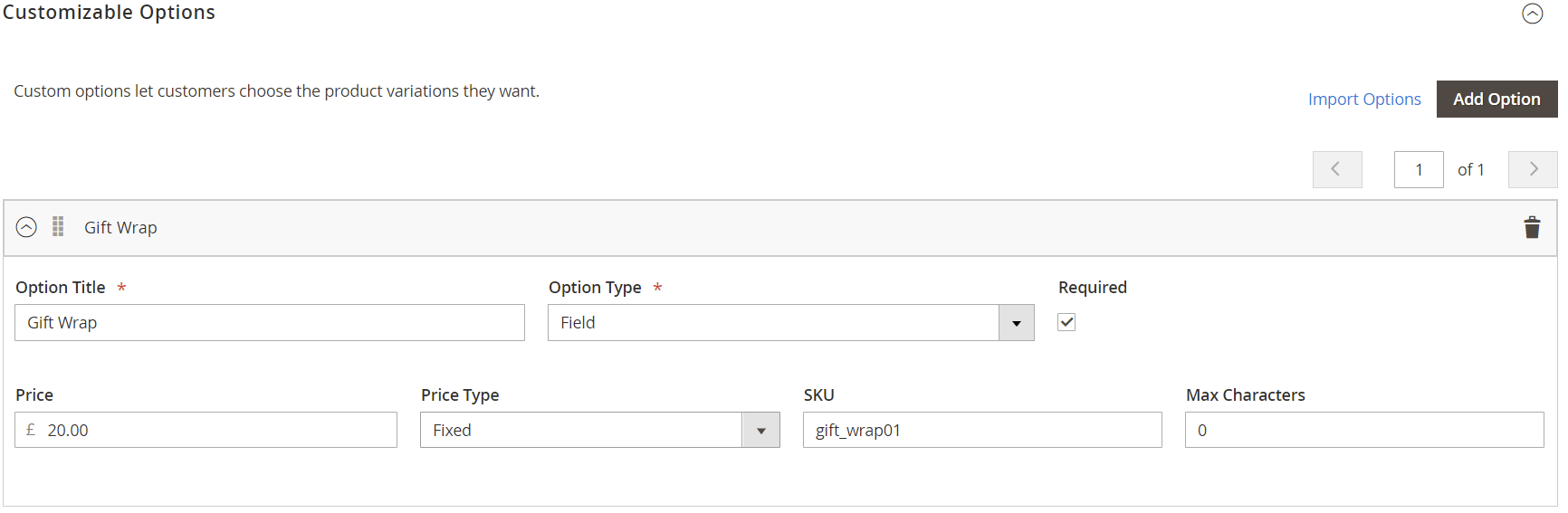
Task: Click the Price input field
Action: click(217, 431)
